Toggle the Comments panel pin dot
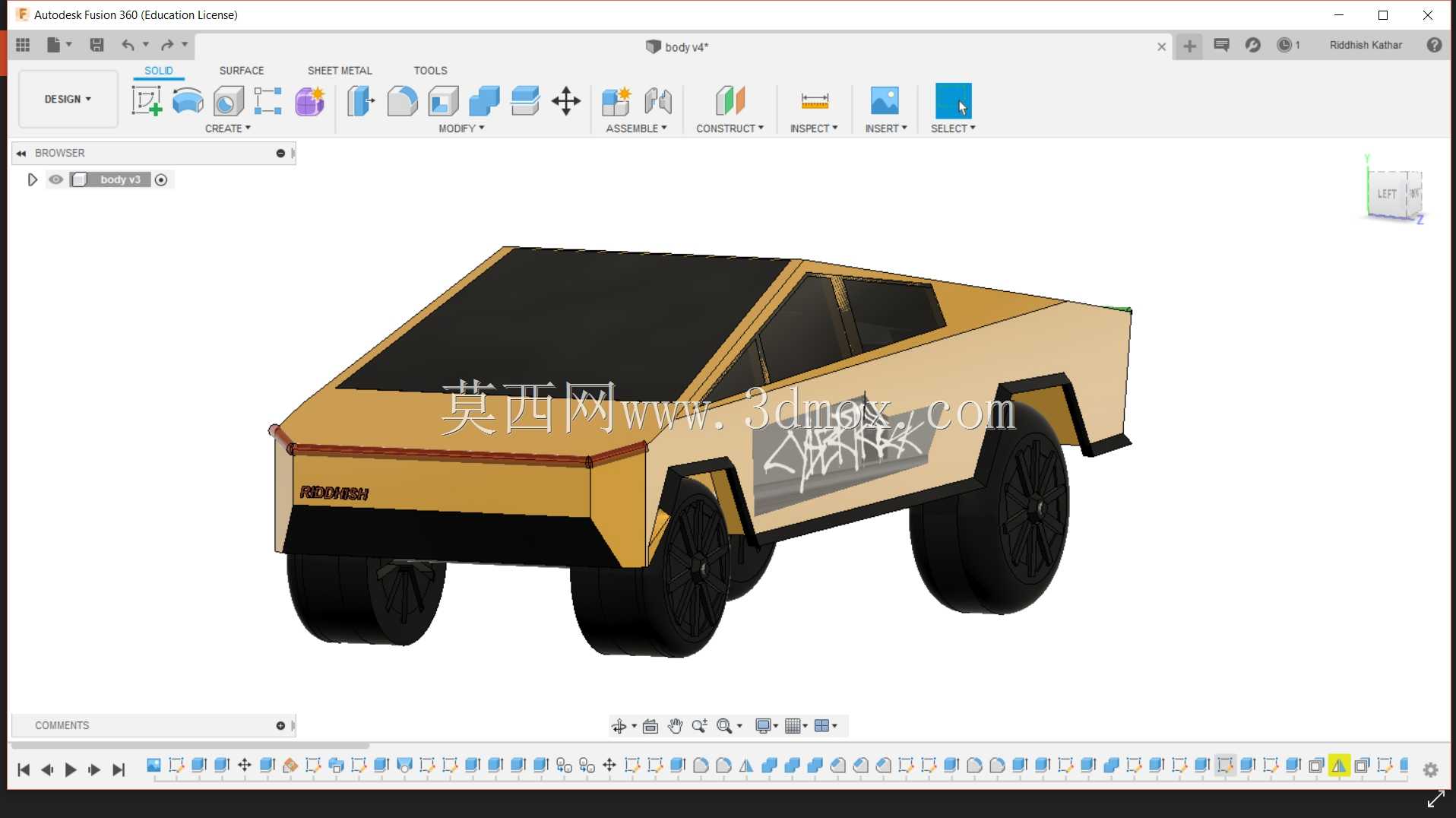This screenshot has height=818, width=1456. [x=280, y=726]
